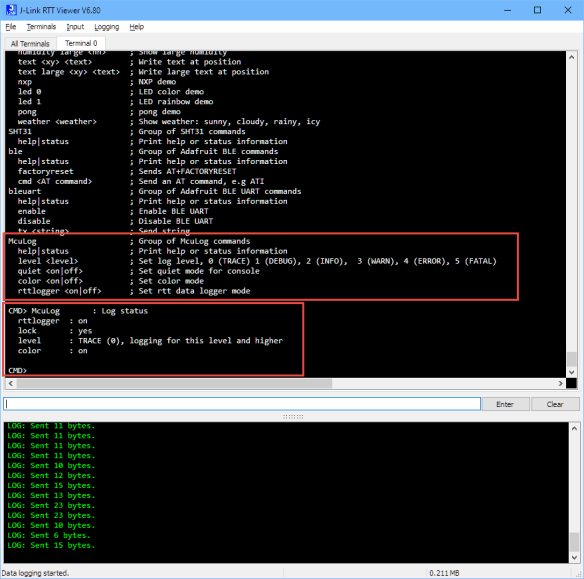Screen dimensions: 584x579
Task: Open the Help menu
Action: click(x=137, y=27)
